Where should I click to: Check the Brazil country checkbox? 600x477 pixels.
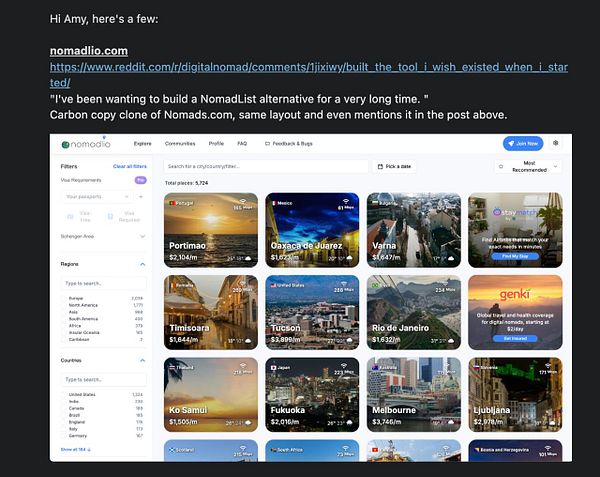[x=64, y=415]
